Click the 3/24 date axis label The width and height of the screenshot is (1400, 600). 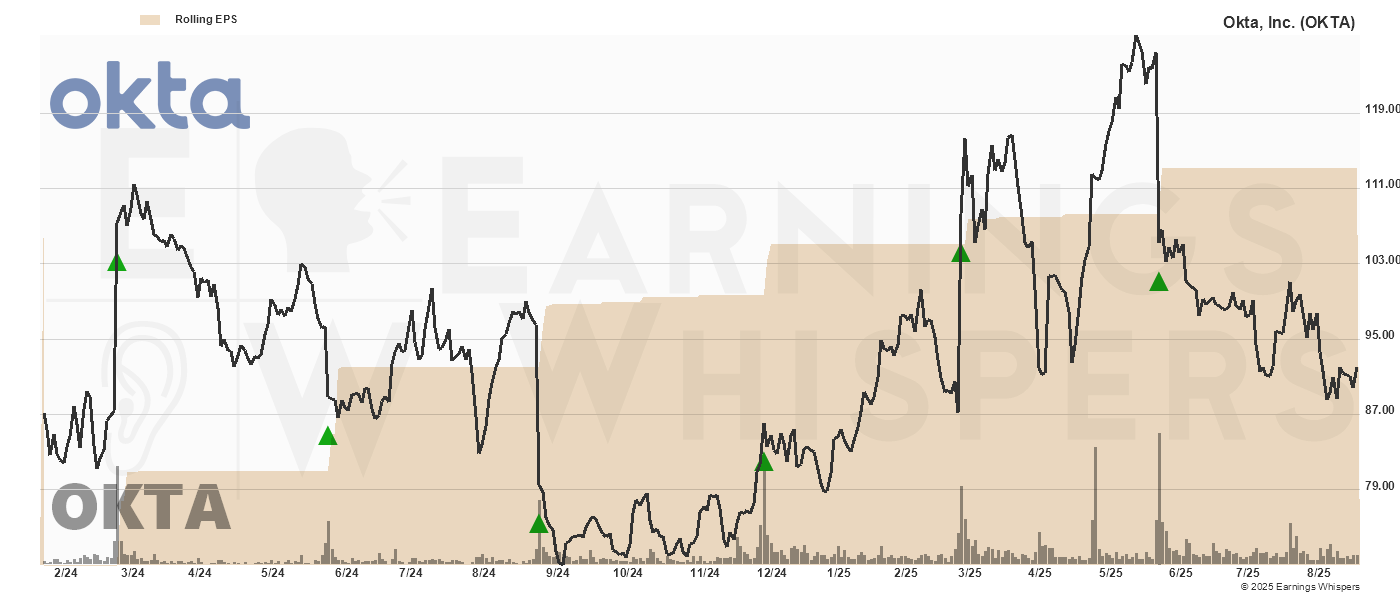(132, 573)
